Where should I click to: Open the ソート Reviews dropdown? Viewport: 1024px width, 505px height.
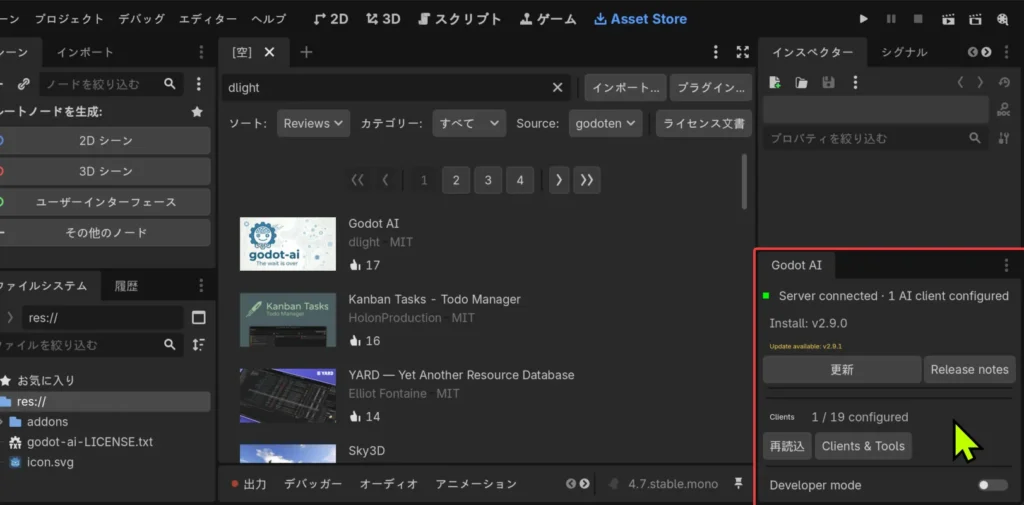[313, 123]
